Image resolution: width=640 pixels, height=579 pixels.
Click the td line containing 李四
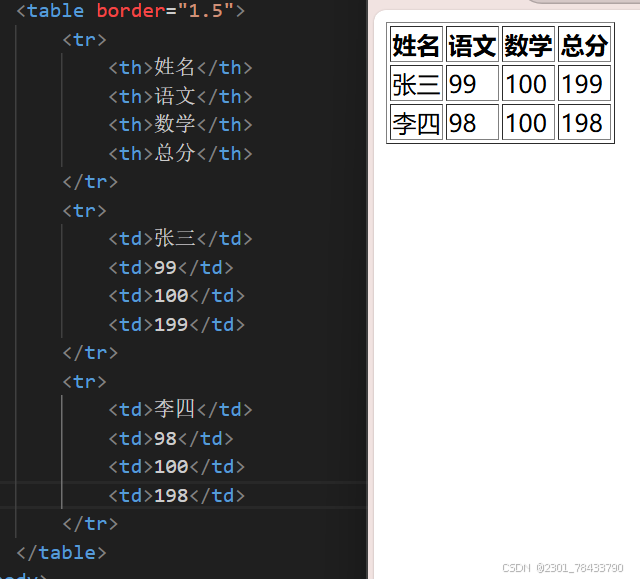[180, 409]
